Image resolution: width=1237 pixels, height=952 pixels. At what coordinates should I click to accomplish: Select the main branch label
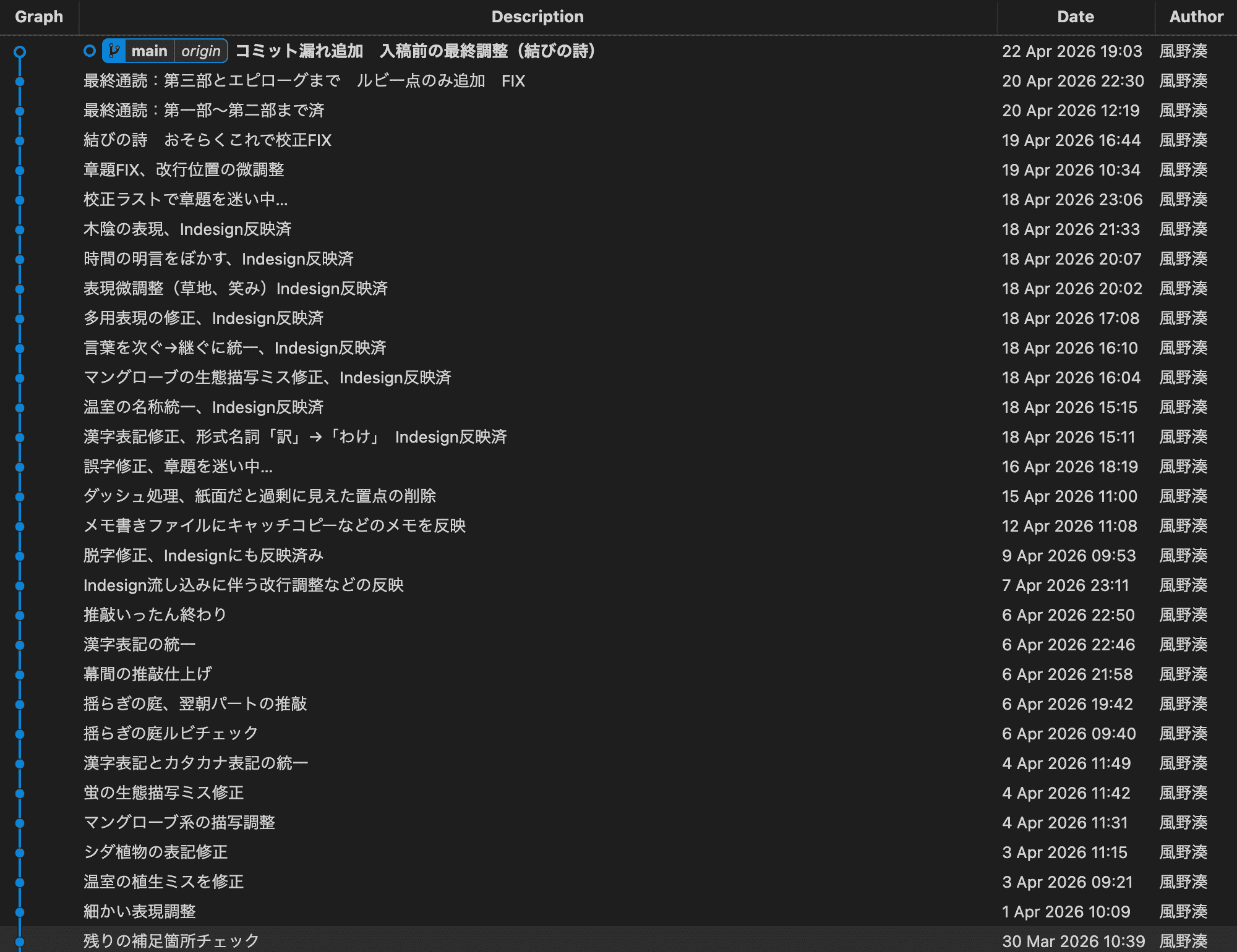tap(150, 51)
